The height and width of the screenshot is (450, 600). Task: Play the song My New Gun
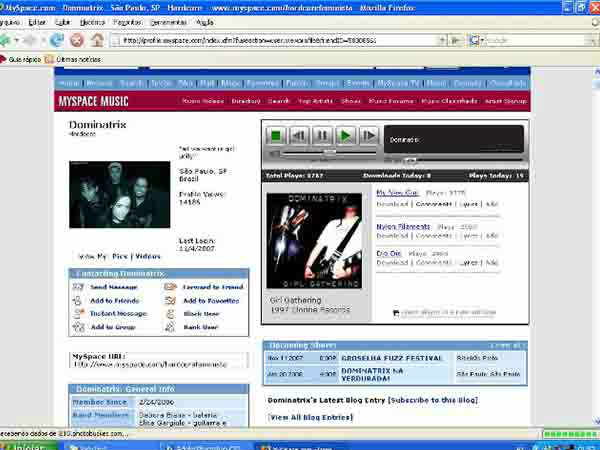[397, 193]
